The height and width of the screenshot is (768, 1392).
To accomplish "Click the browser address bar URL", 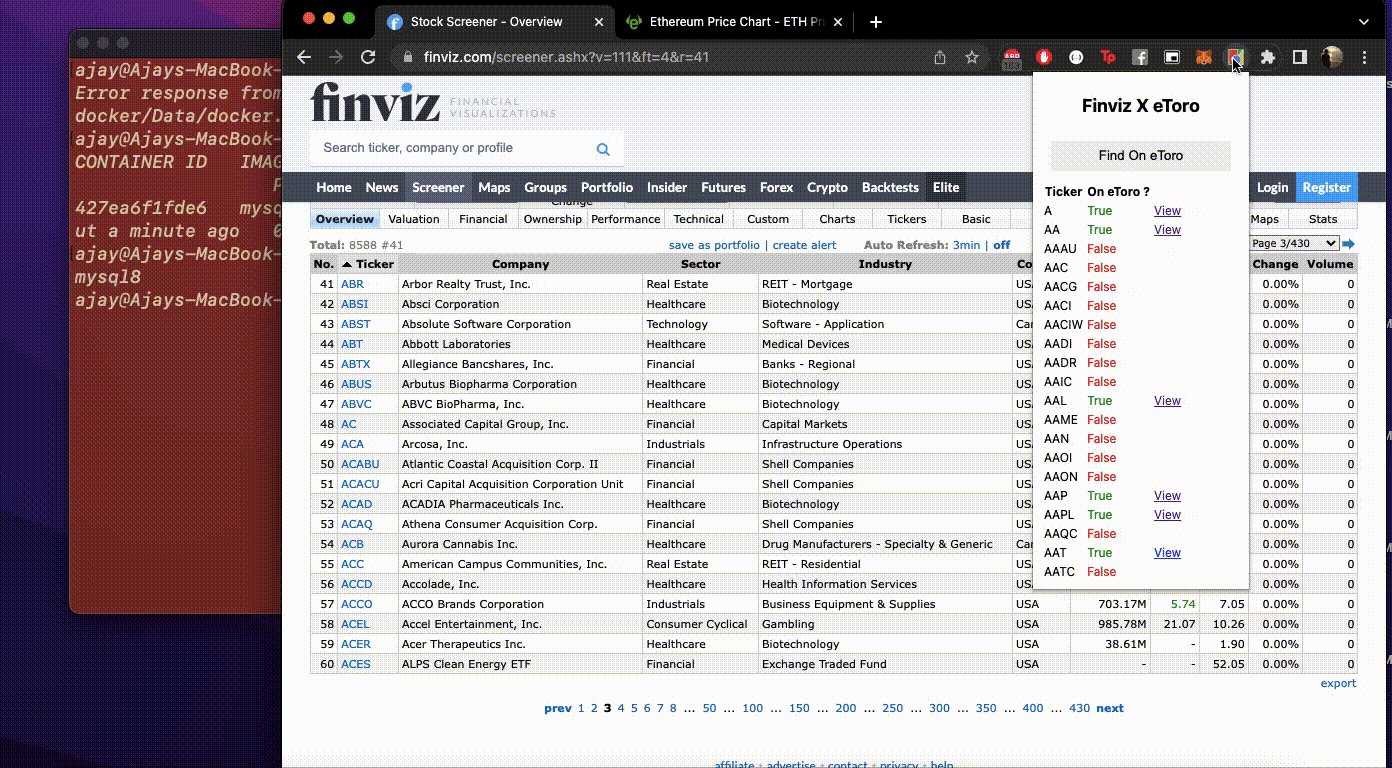I will 566,58.
